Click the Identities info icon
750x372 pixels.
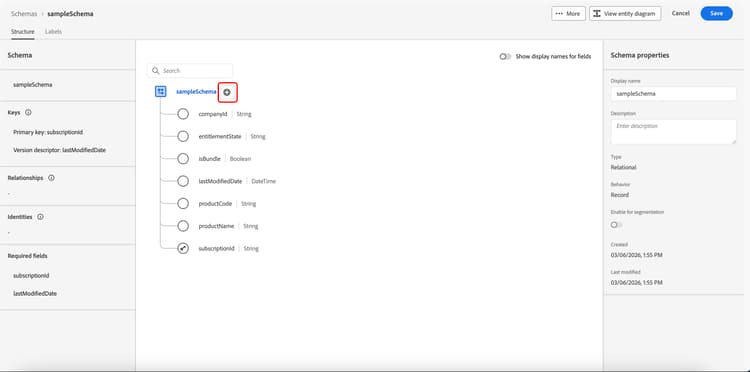(40, 217)
